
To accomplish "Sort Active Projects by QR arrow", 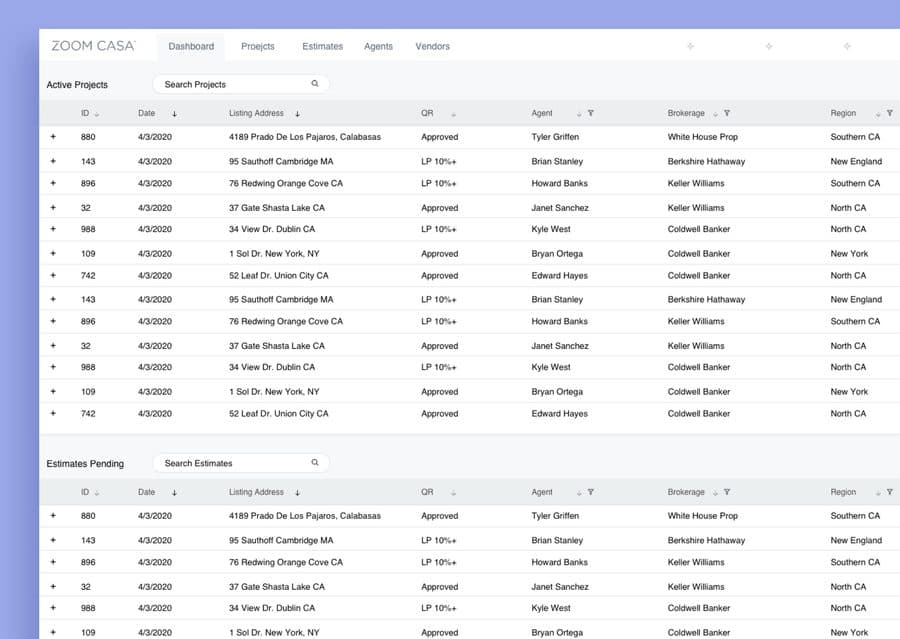I will click(x=453, y=115).
